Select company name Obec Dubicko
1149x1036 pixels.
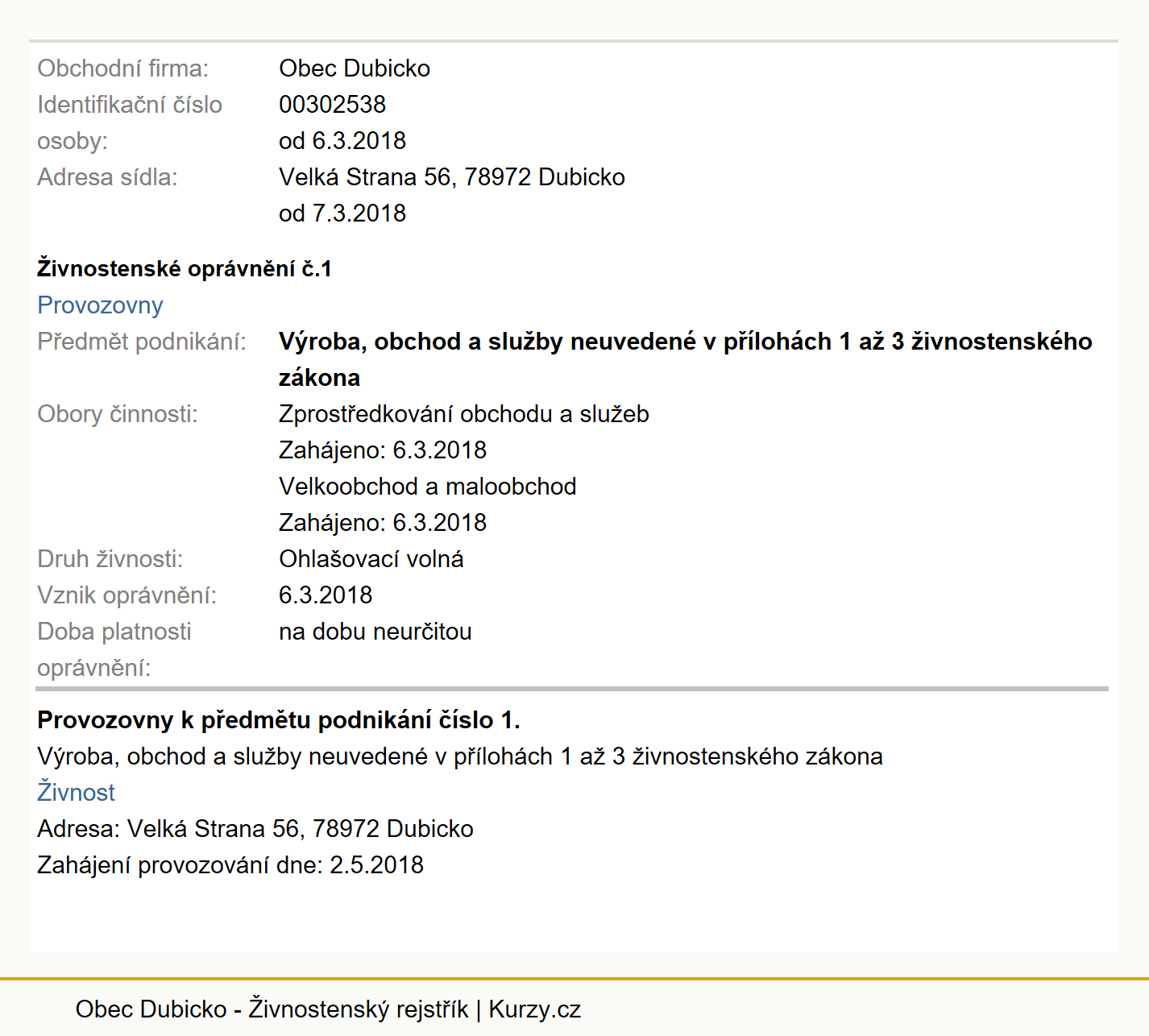point(355,68)
